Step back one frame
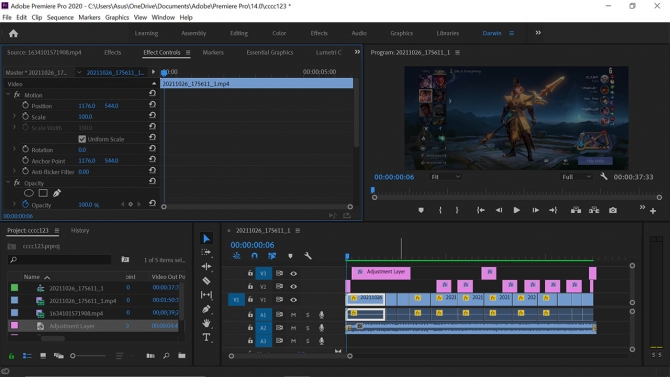670x377 pixels. 499,210
